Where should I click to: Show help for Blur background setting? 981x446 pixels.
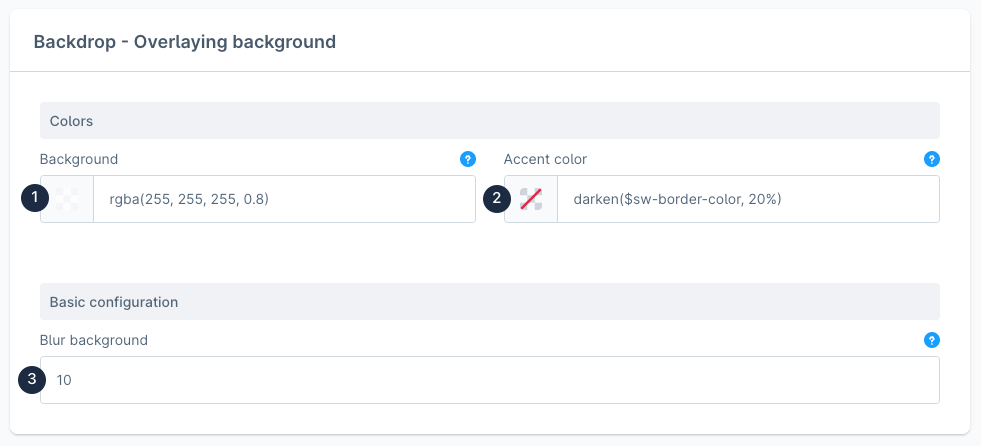931,340
